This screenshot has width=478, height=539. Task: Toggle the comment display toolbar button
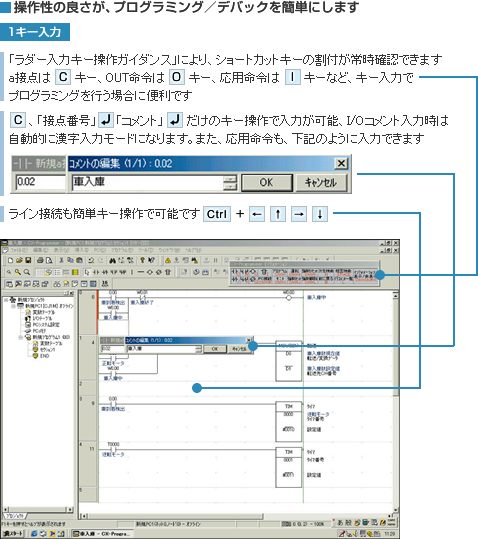[x=48, y=272]
